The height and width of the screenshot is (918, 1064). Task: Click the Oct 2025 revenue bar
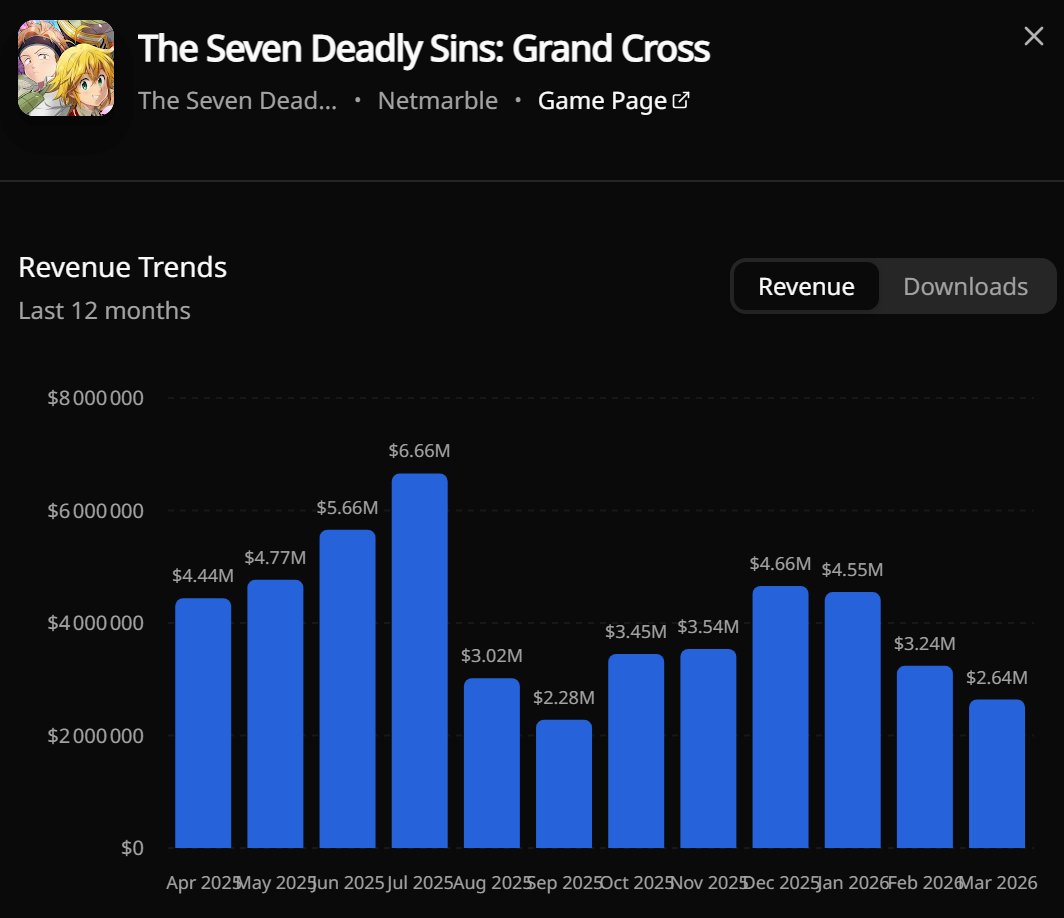point(636,750)
